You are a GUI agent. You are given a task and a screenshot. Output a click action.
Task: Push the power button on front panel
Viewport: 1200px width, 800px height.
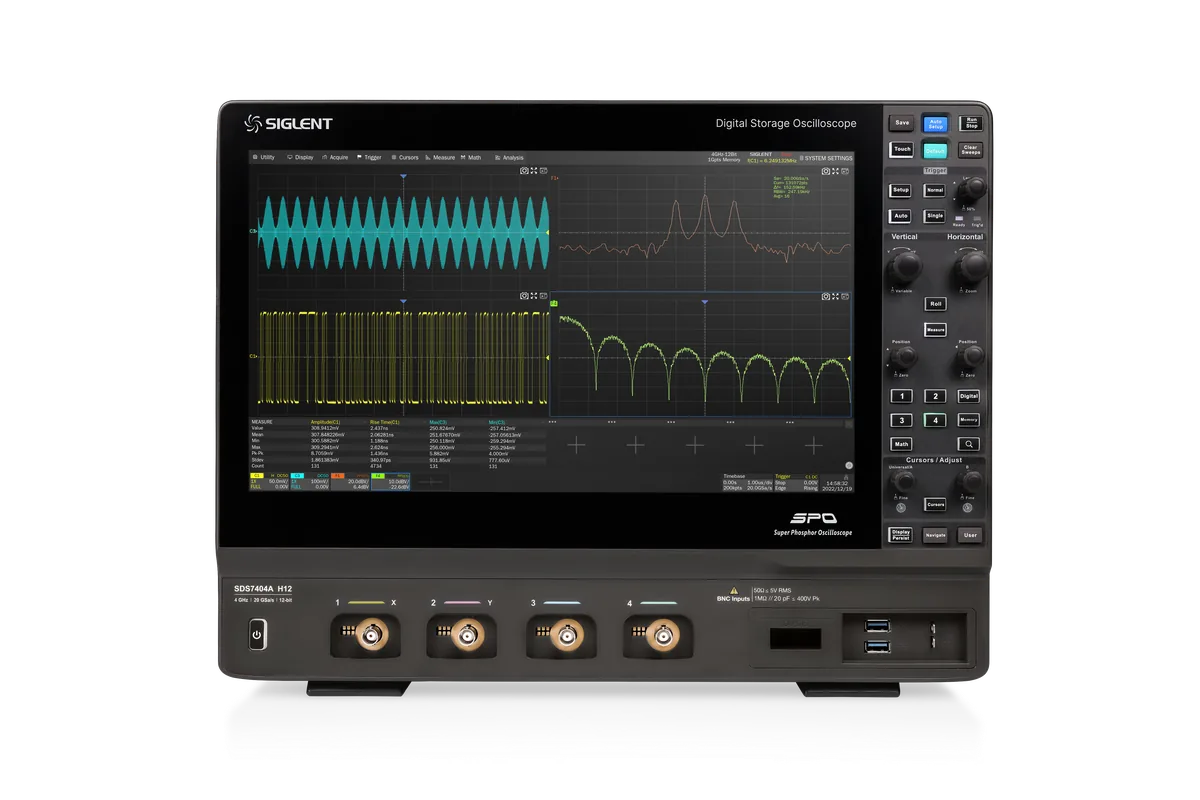pos(257,634)
